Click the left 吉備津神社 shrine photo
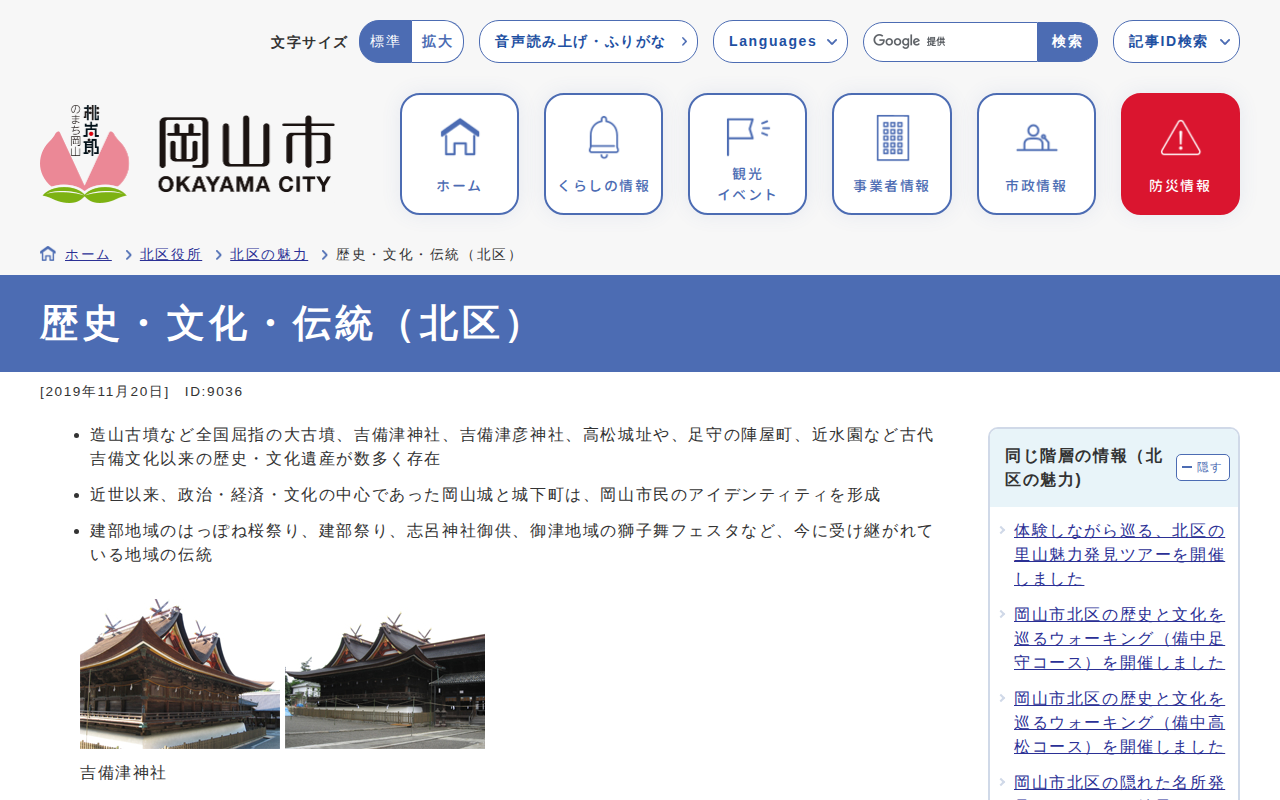1280x800 pixels. (x=180, y=674)
